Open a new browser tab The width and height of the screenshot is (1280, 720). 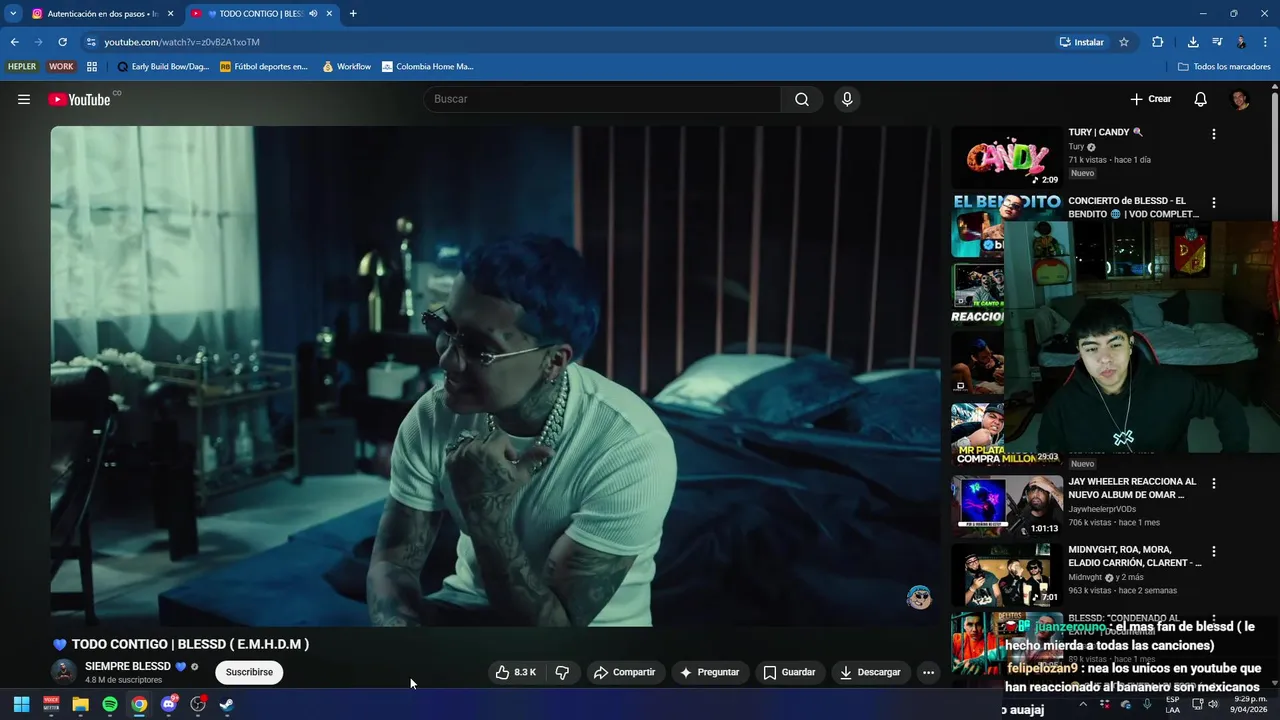click(x=353, y=14)
